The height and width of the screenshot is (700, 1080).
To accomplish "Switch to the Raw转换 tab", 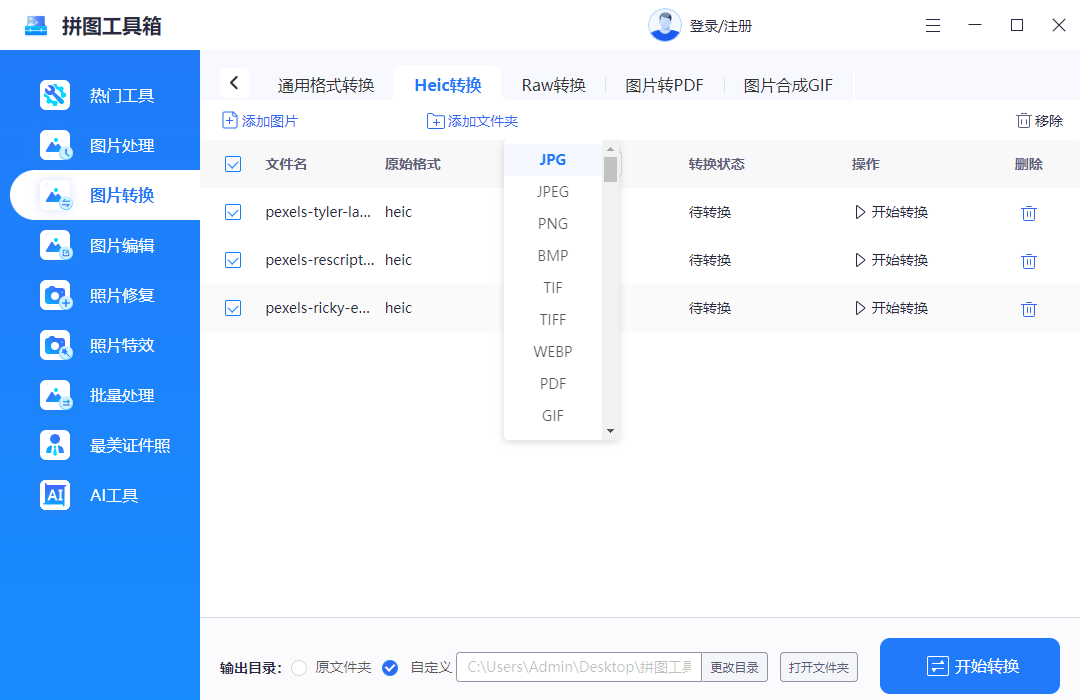I will pos(553,85).
